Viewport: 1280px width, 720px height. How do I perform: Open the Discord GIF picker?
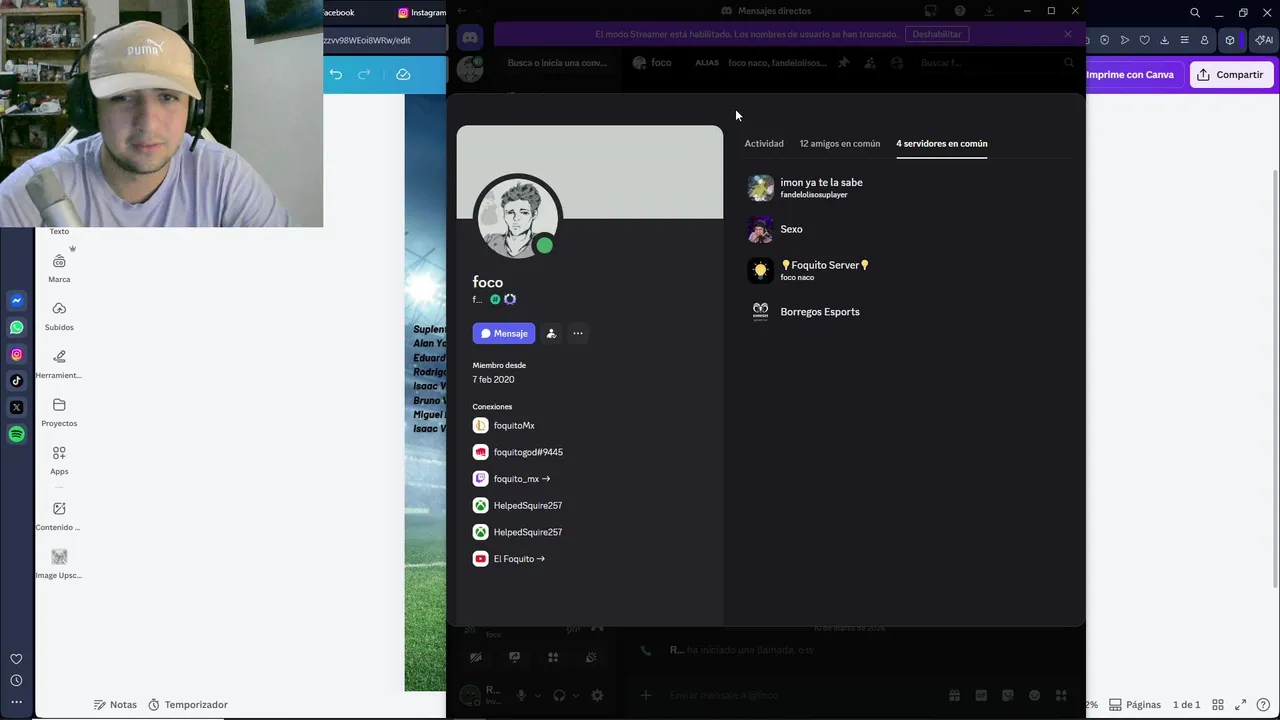pyautogui.click(x=981, y=695)
